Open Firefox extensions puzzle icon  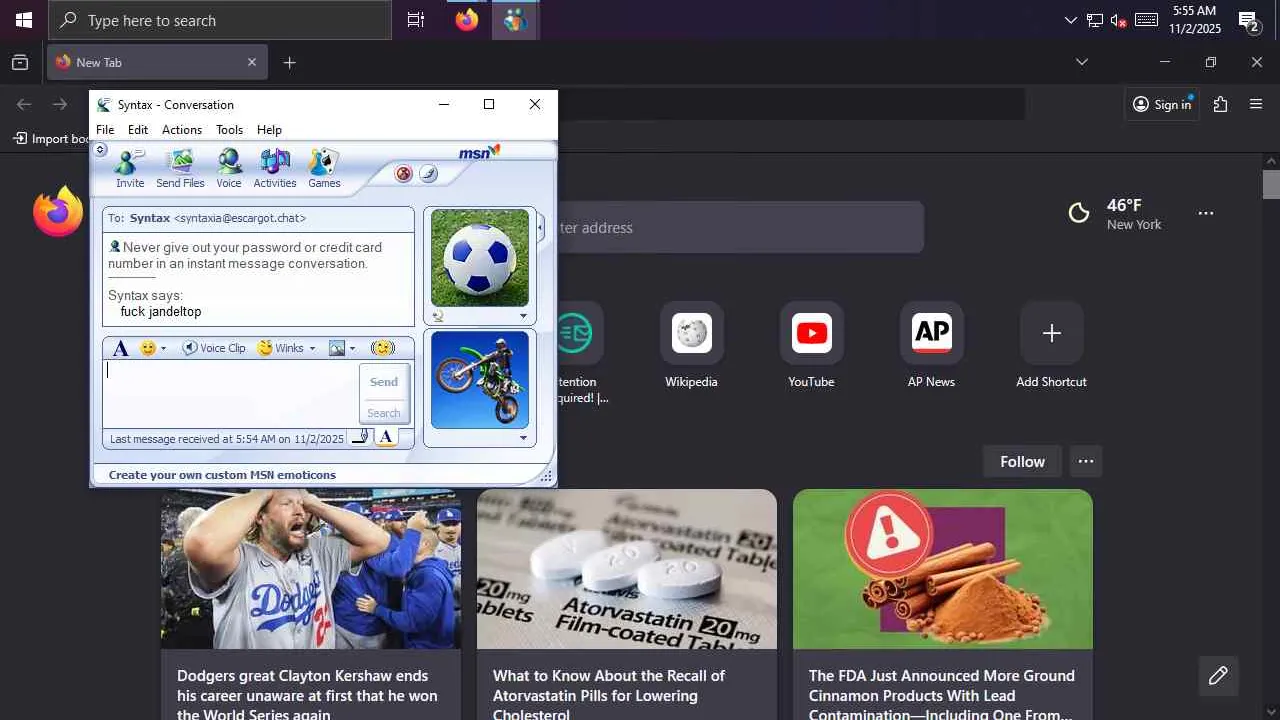pyautogui.click(x=1220, y=104)
